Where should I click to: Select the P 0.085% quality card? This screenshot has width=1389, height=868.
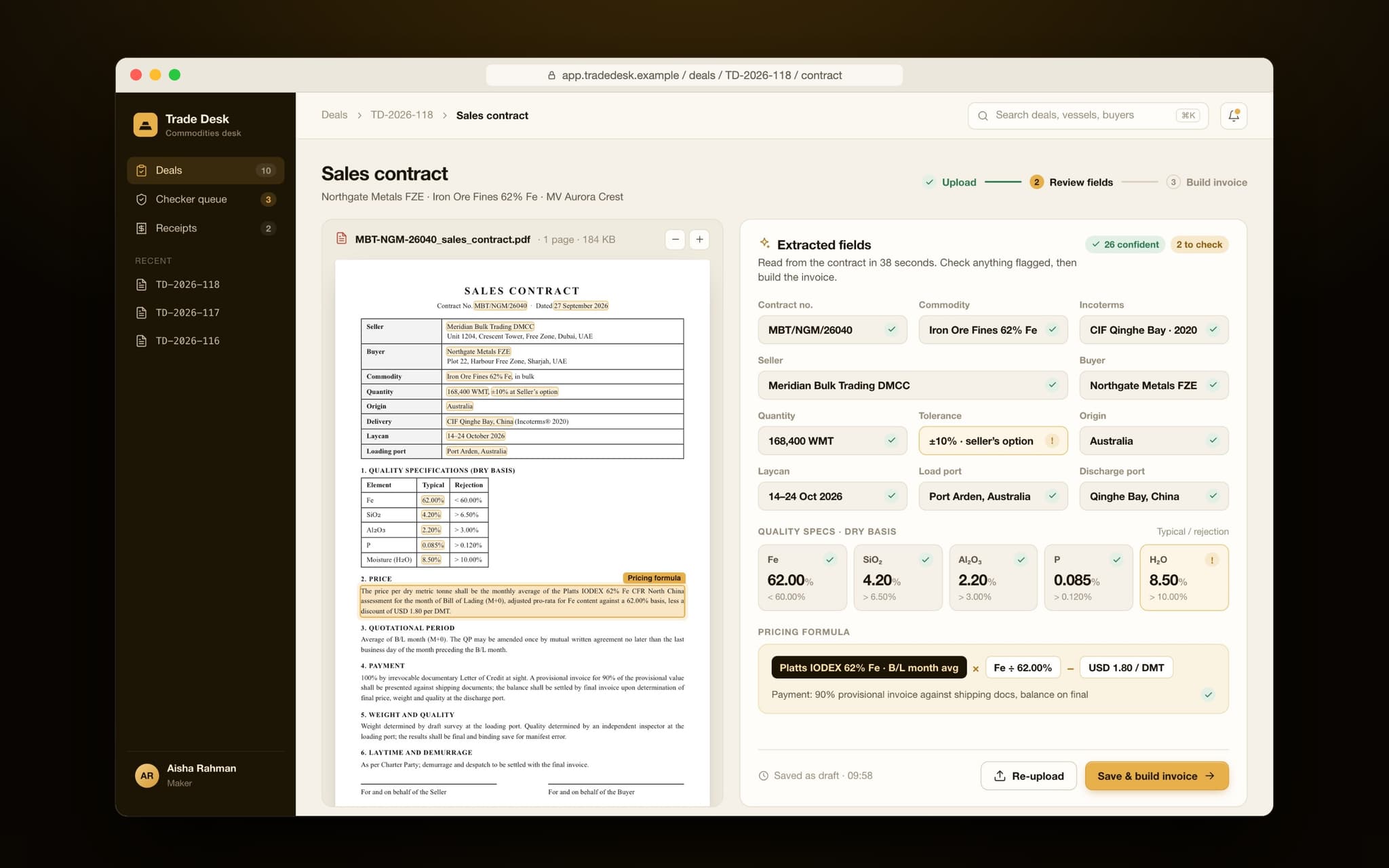[x=1089, y=578]
